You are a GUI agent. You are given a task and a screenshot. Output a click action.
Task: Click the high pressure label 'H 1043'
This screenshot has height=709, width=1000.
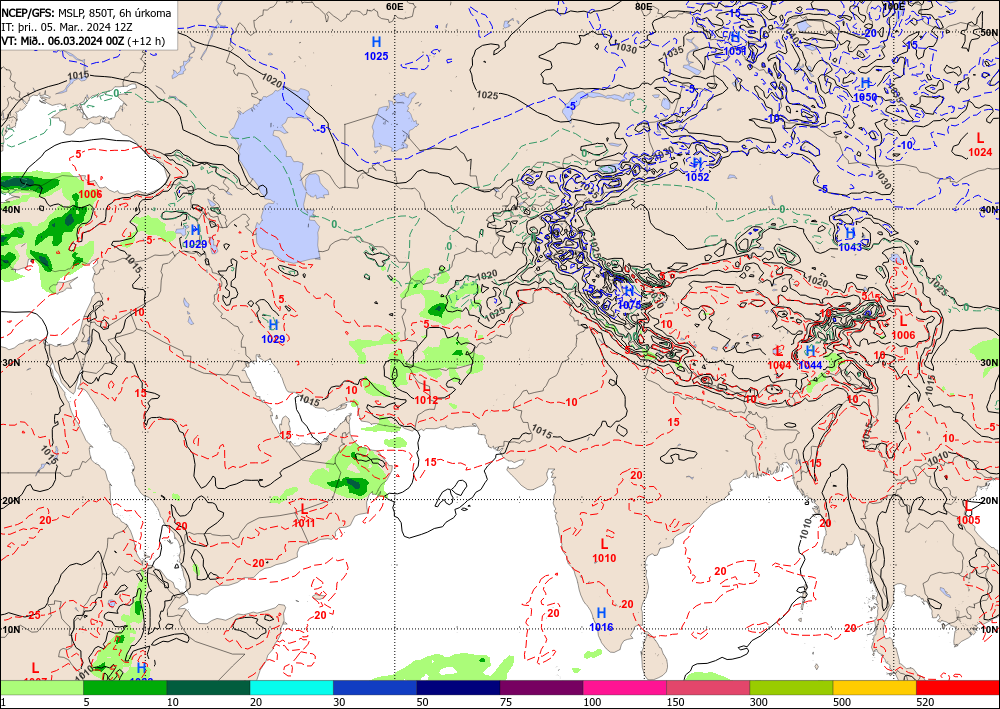click(x=850, y=240)
